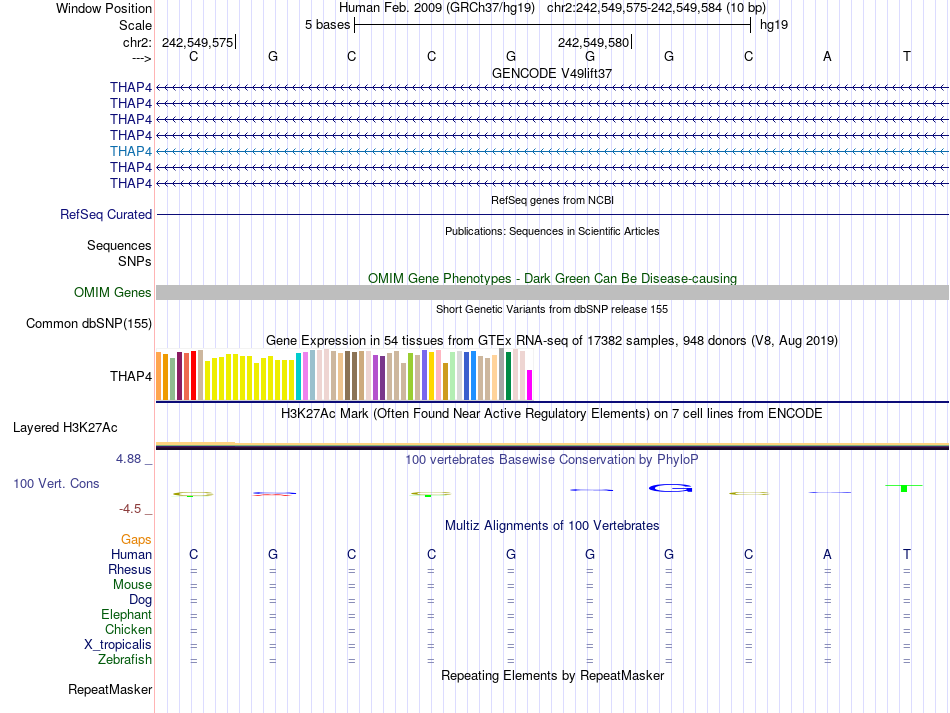This screenshot has width=950, height=713.
Task: Click the -4.5 PhyloP lower scale value
Action: tap(130, 509)
